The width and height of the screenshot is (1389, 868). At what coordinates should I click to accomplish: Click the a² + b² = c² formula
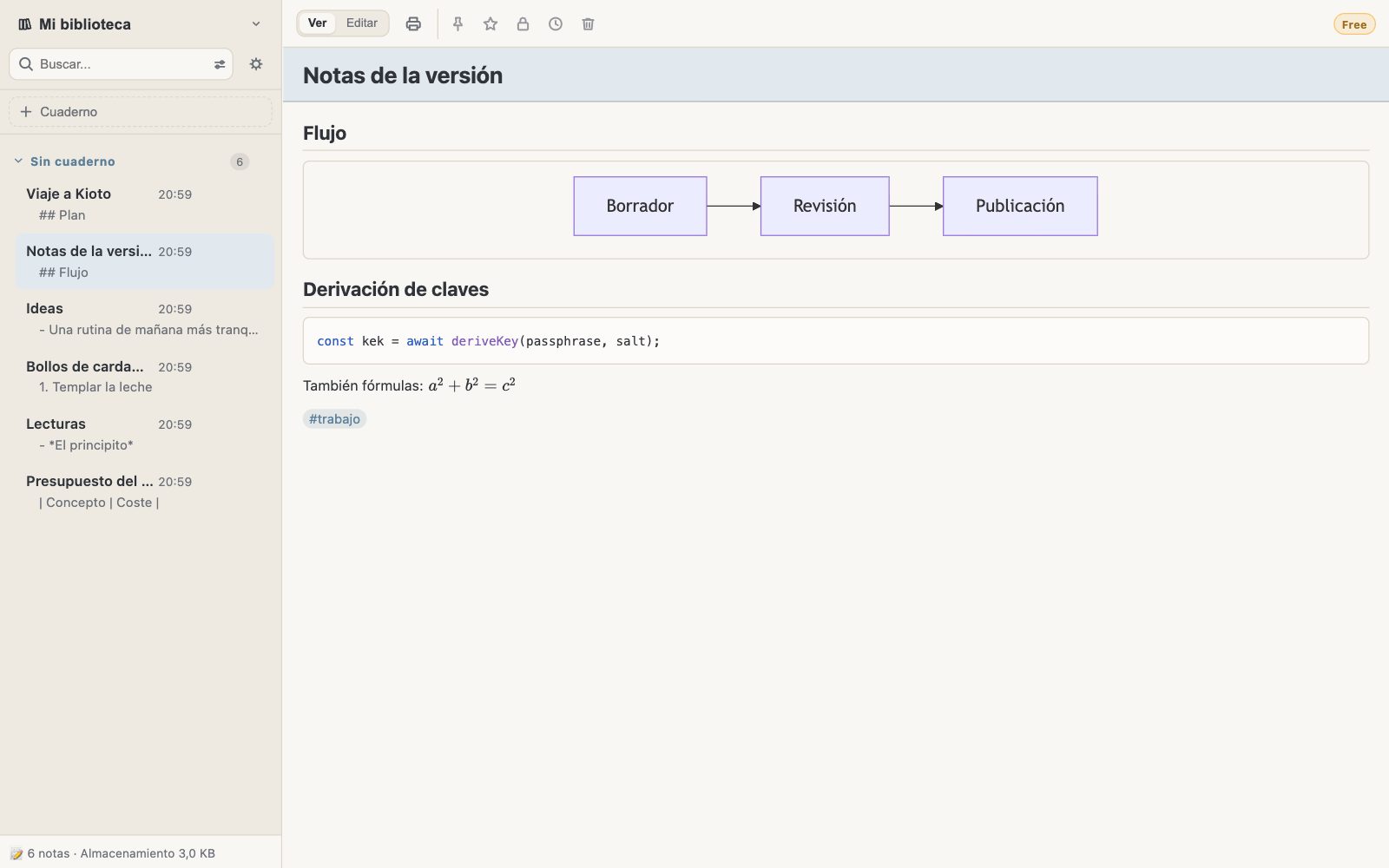472,385
